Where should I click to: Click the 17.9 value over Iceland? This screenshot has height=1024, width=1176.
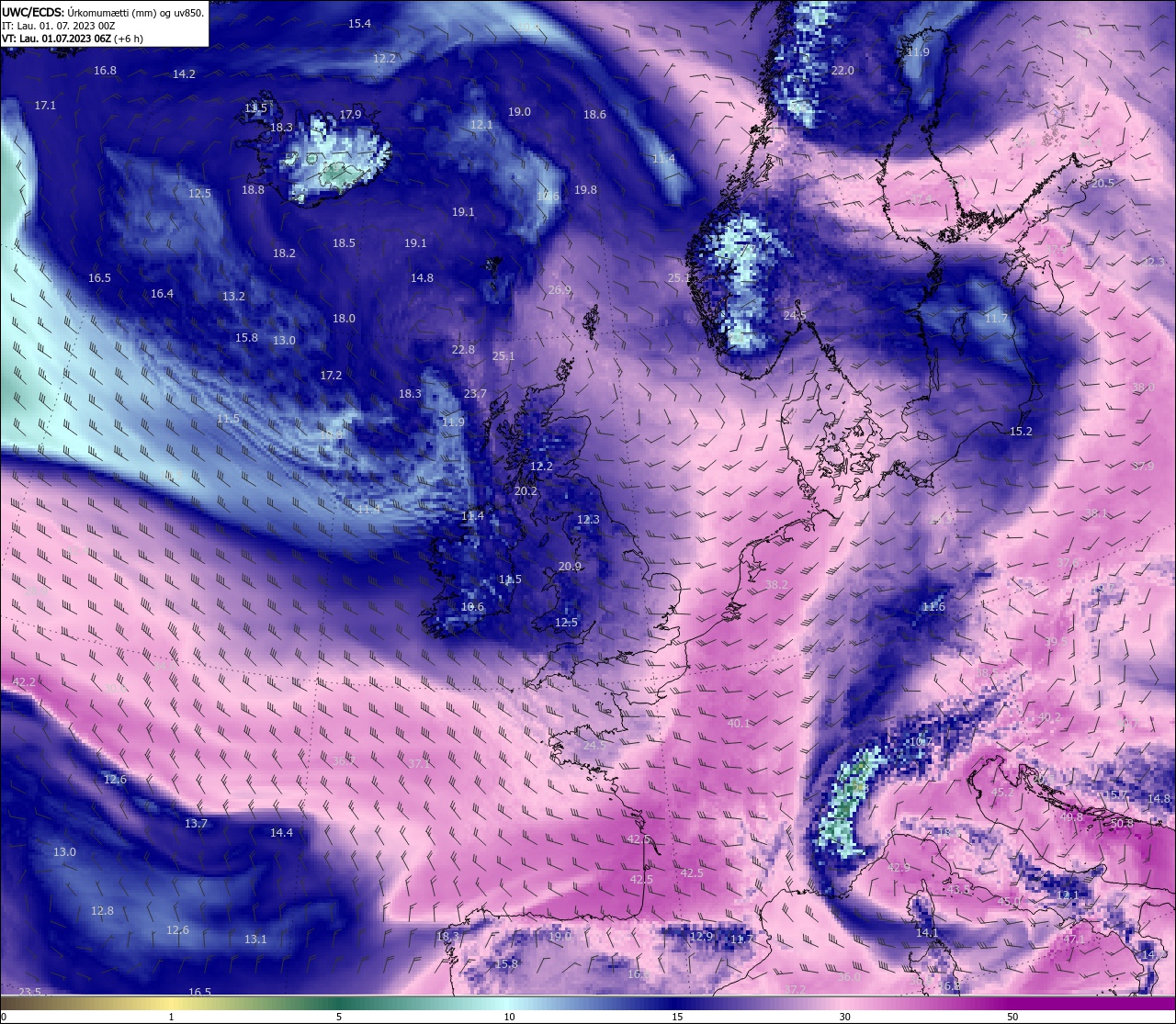[x=350, y=115]
